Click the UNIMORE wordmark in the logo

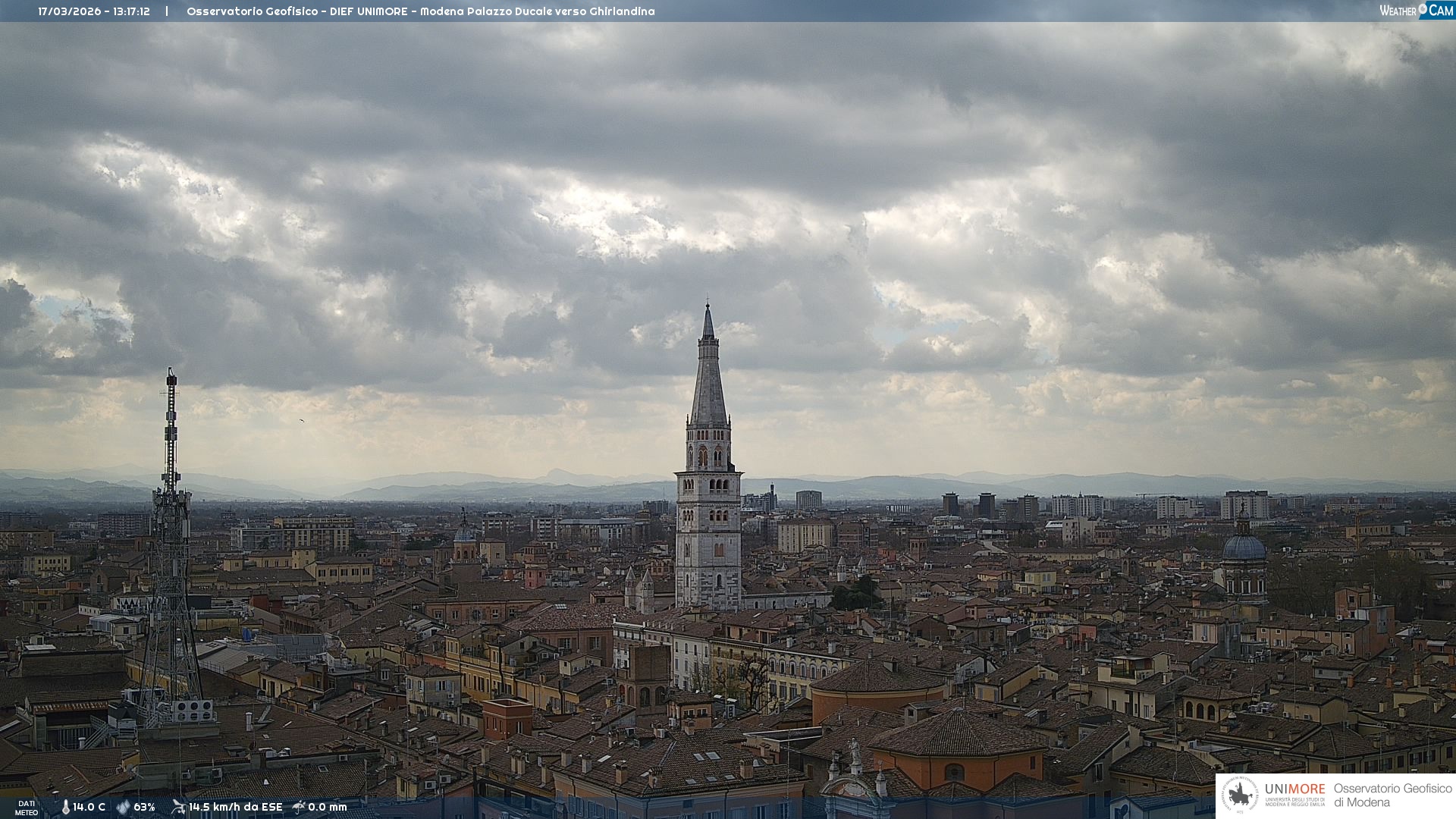pos(1294,789)
